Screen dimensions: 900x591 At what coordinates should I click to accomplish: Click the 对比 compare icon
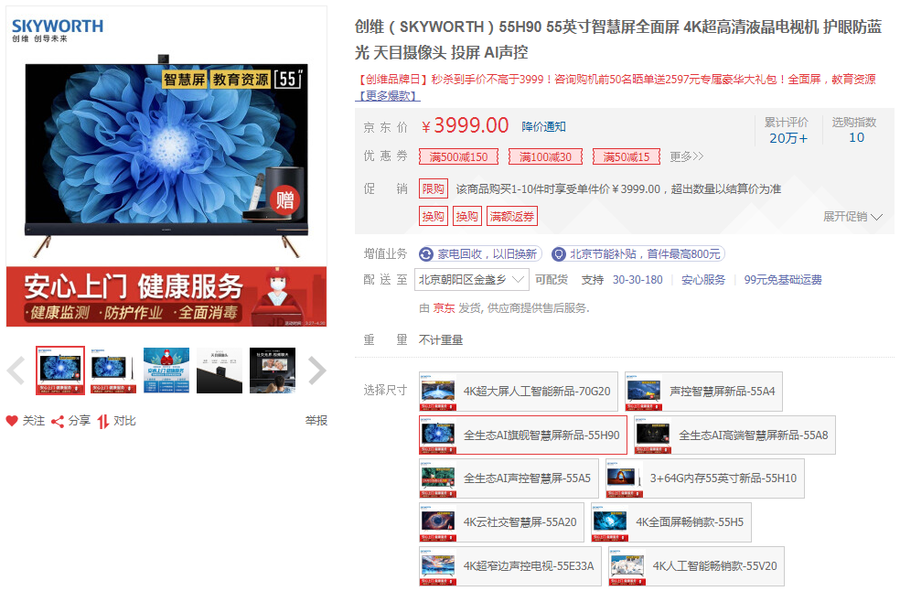pyautogui.click(x=103, y=421)
